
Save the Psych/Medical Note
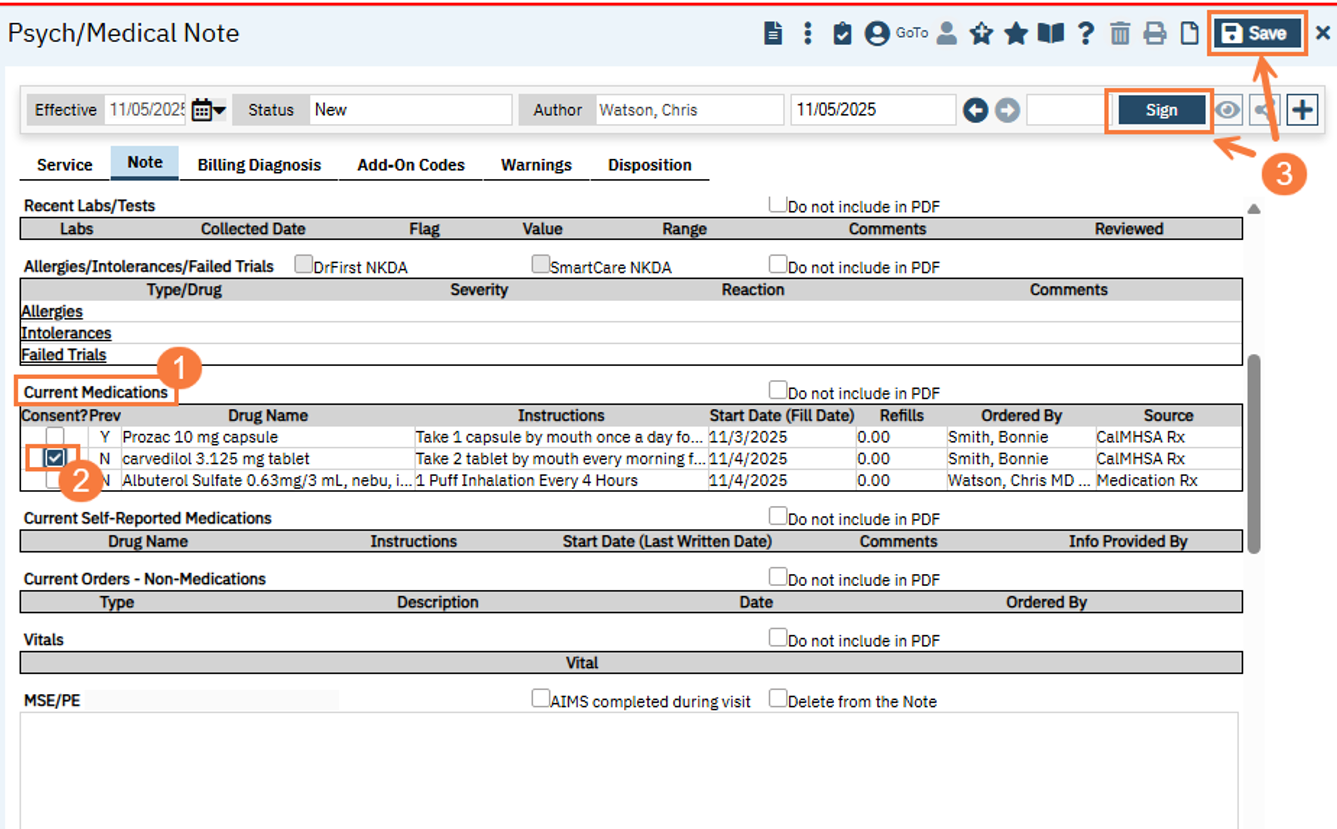pyautogui.click(x=1258, y=34)
